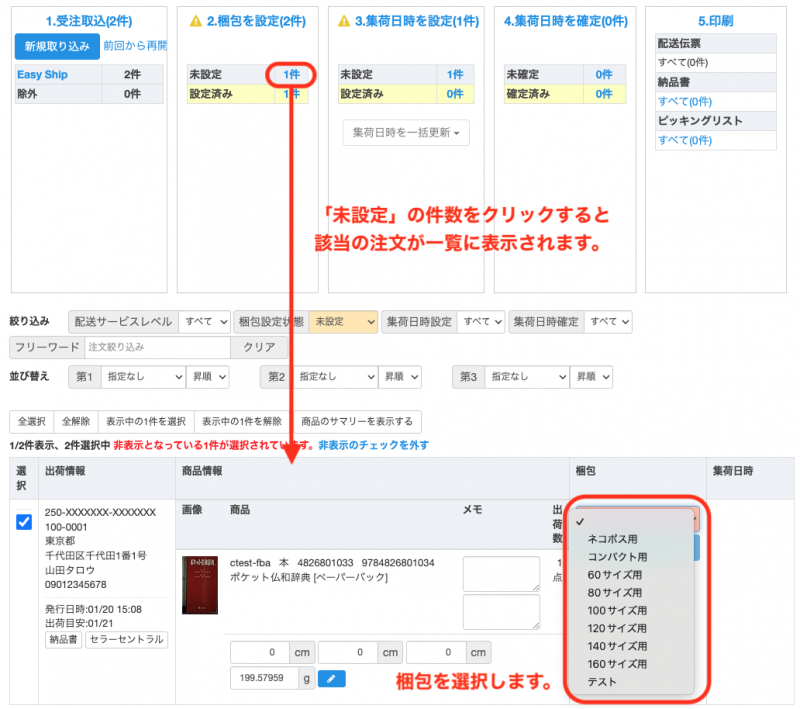Click the first memo text area
Screen dimensions: 800x709
point(501,574)
